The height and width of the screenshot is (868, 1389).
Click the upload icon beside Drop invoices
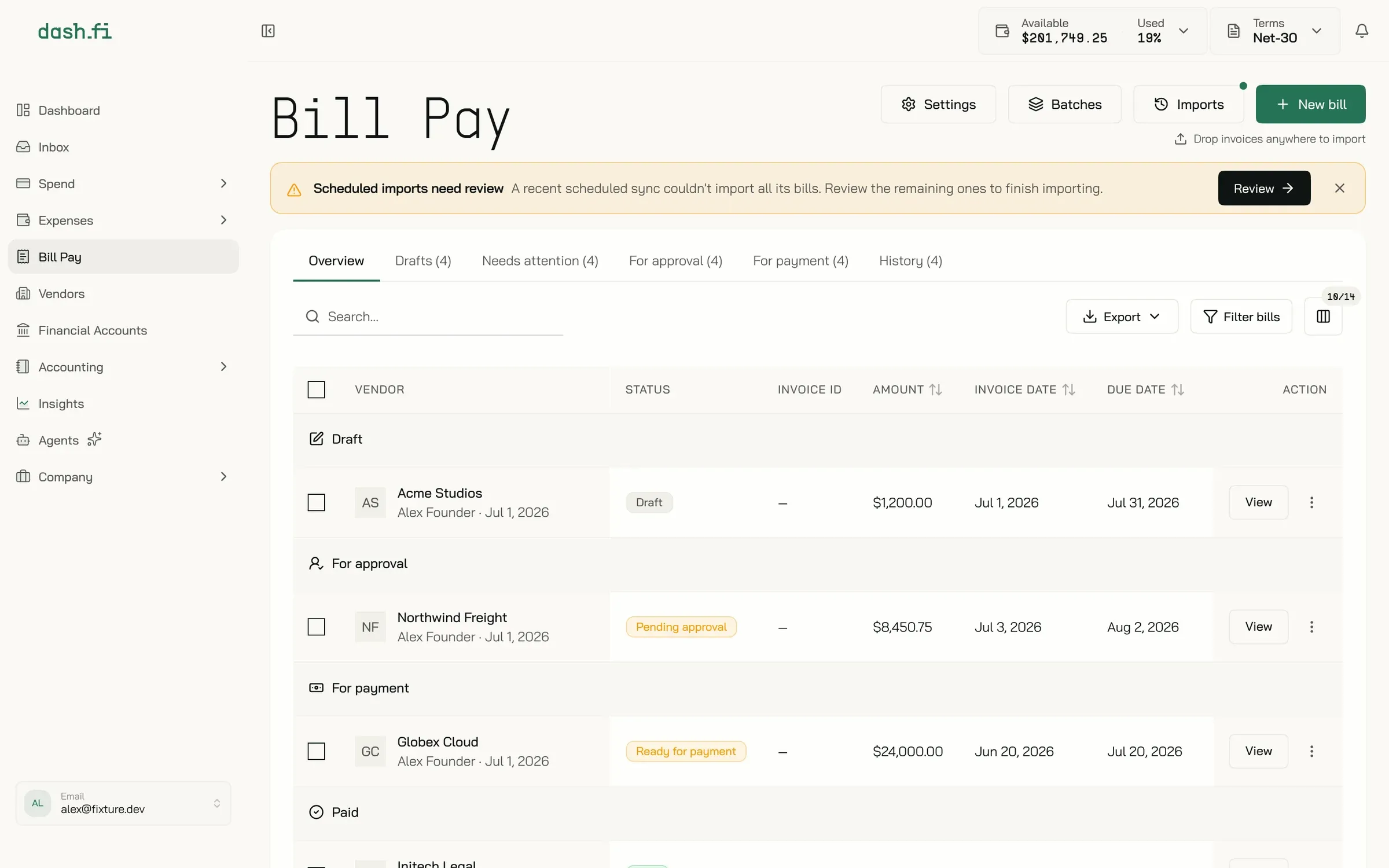click(1181, 139)
